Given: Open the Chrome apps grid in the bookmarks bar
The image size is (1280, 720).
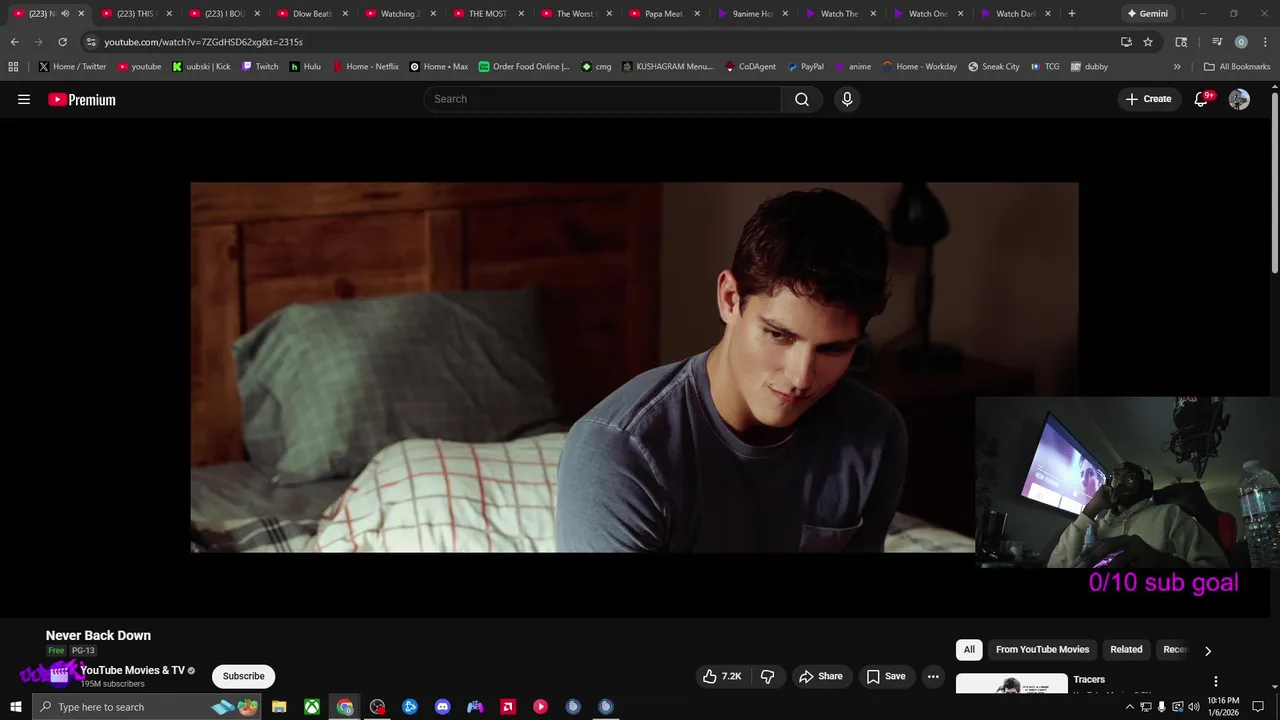Looking at the screenshot, I should [13, 66].
